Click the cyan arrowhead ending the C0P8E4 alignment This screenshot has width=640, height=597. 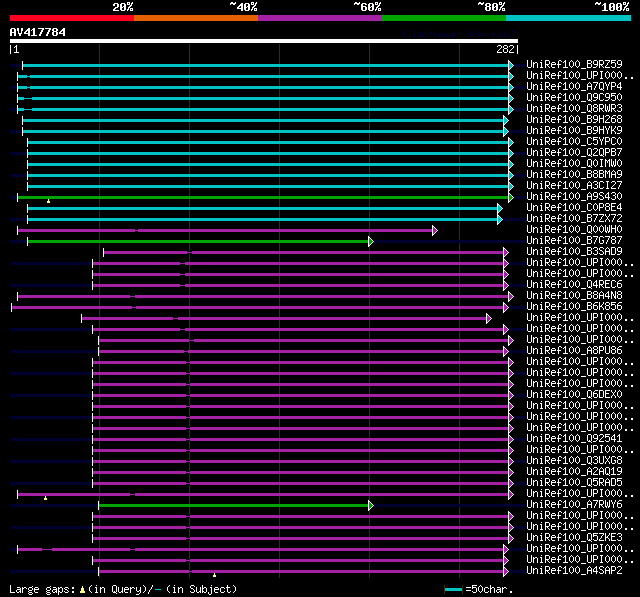click(x=500, y=209)
